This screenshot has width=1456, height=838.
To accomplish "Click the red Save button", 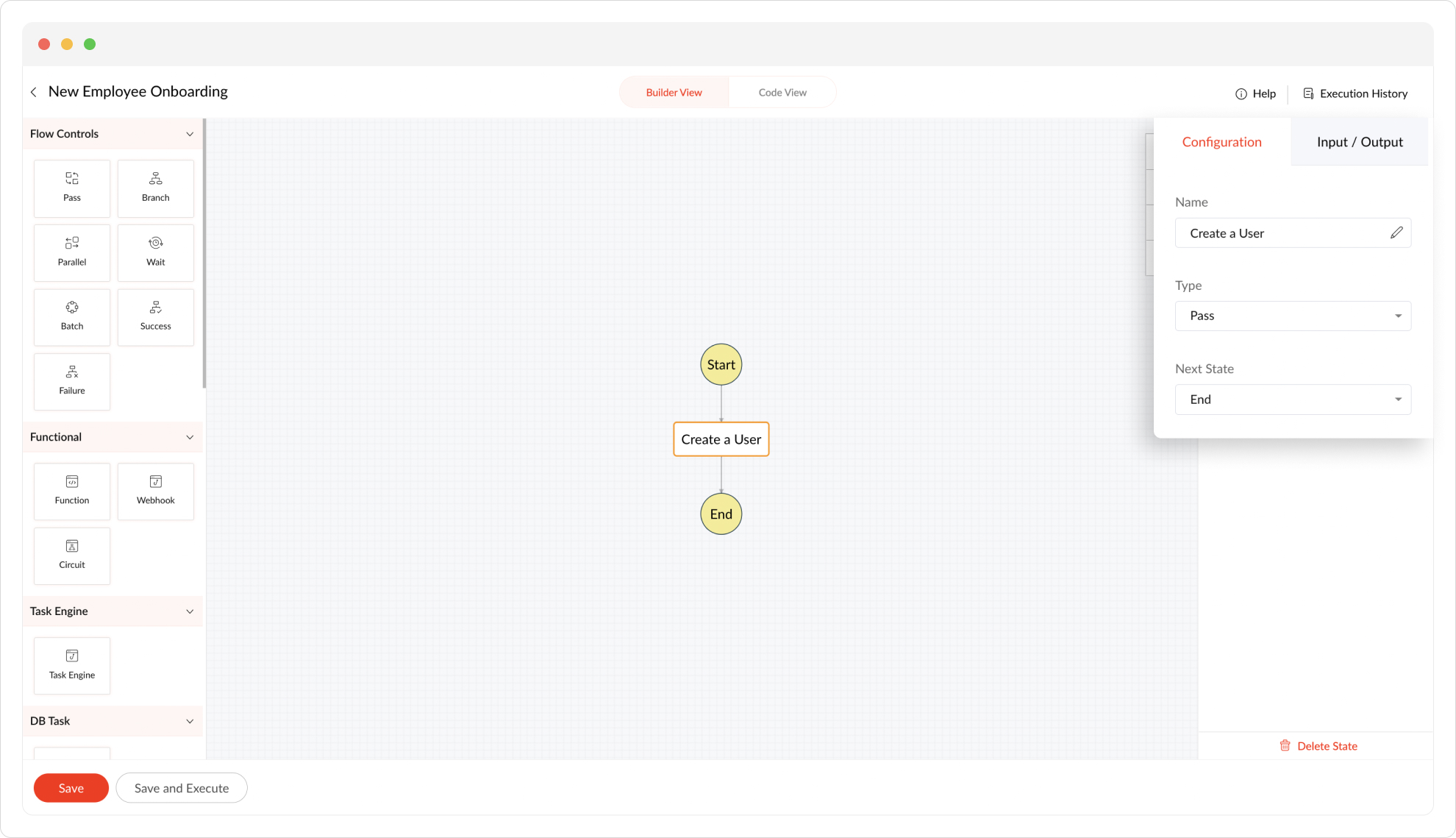I will (71, 788).
